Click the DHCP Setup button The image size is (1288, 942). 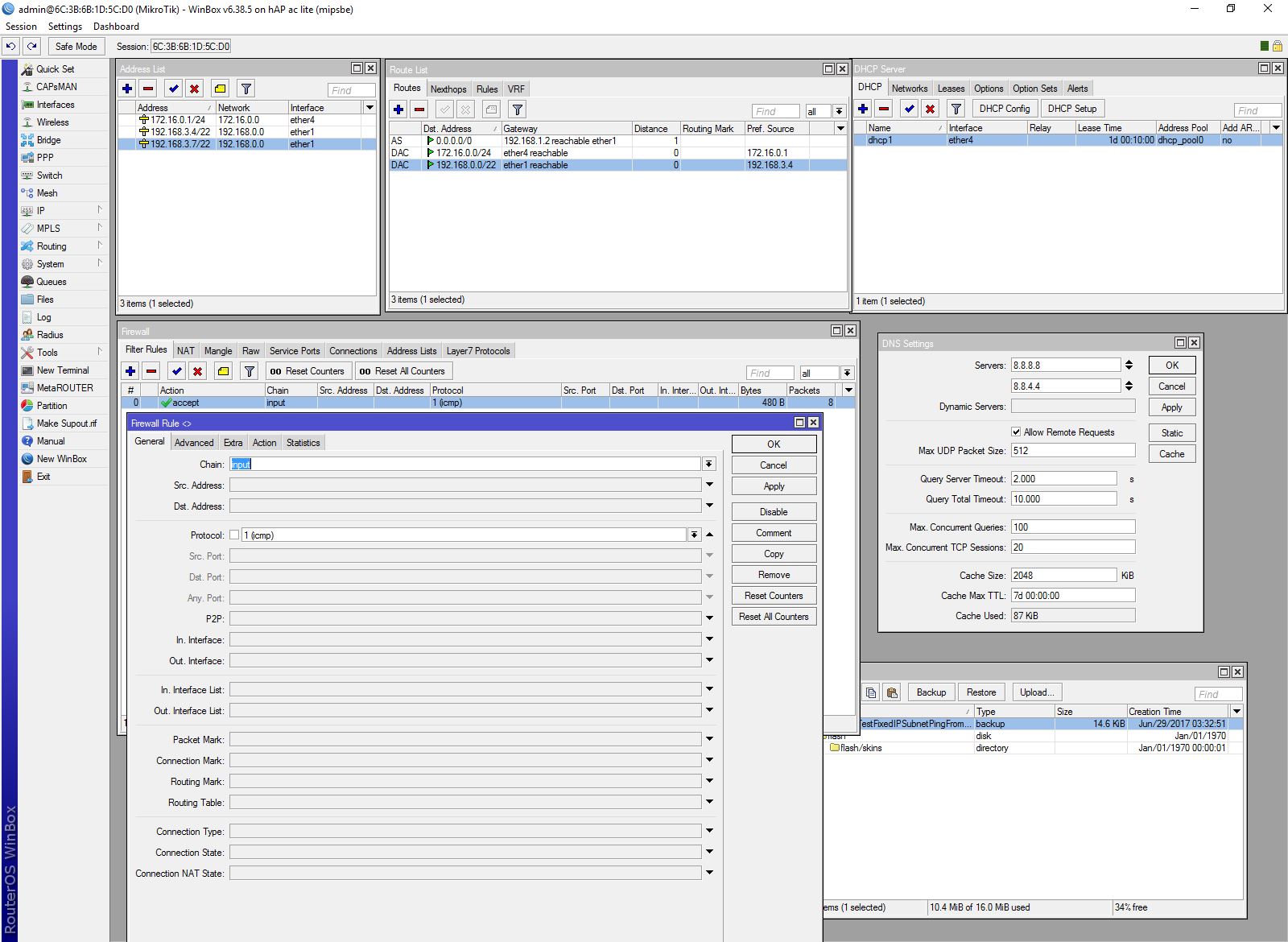pos(1072,109)
